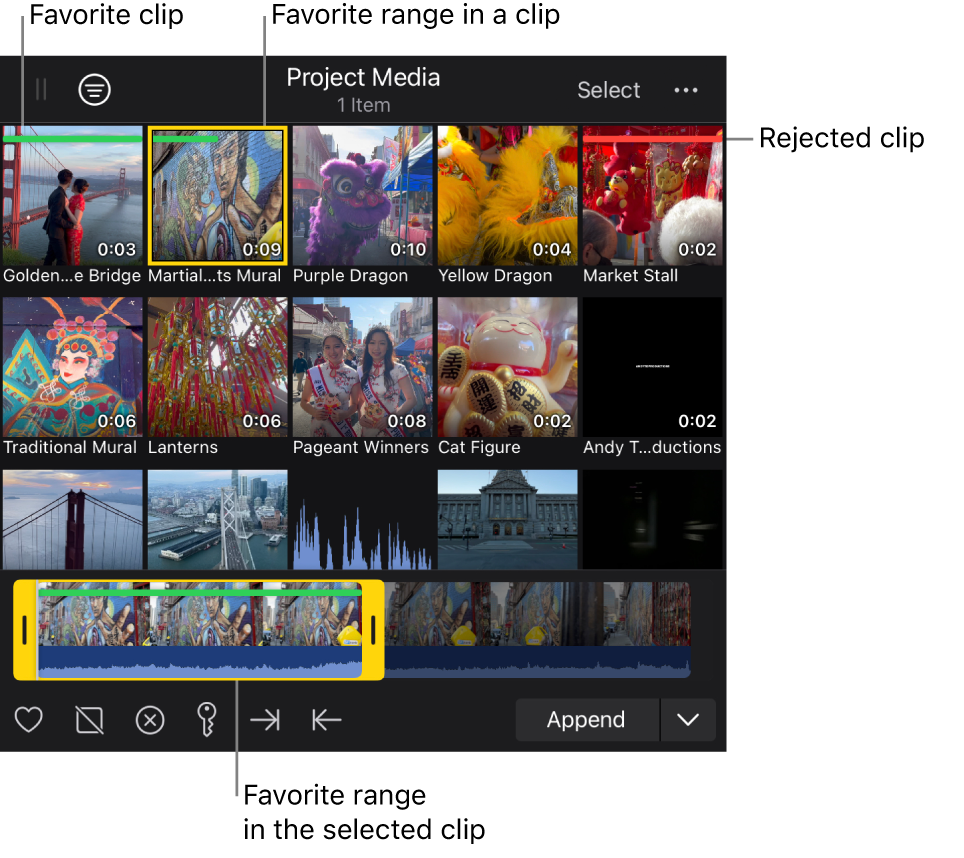964x858 pixels.
Task: Click the left yellow range handle
Action: pyautogui.click(x=25, y=630)
